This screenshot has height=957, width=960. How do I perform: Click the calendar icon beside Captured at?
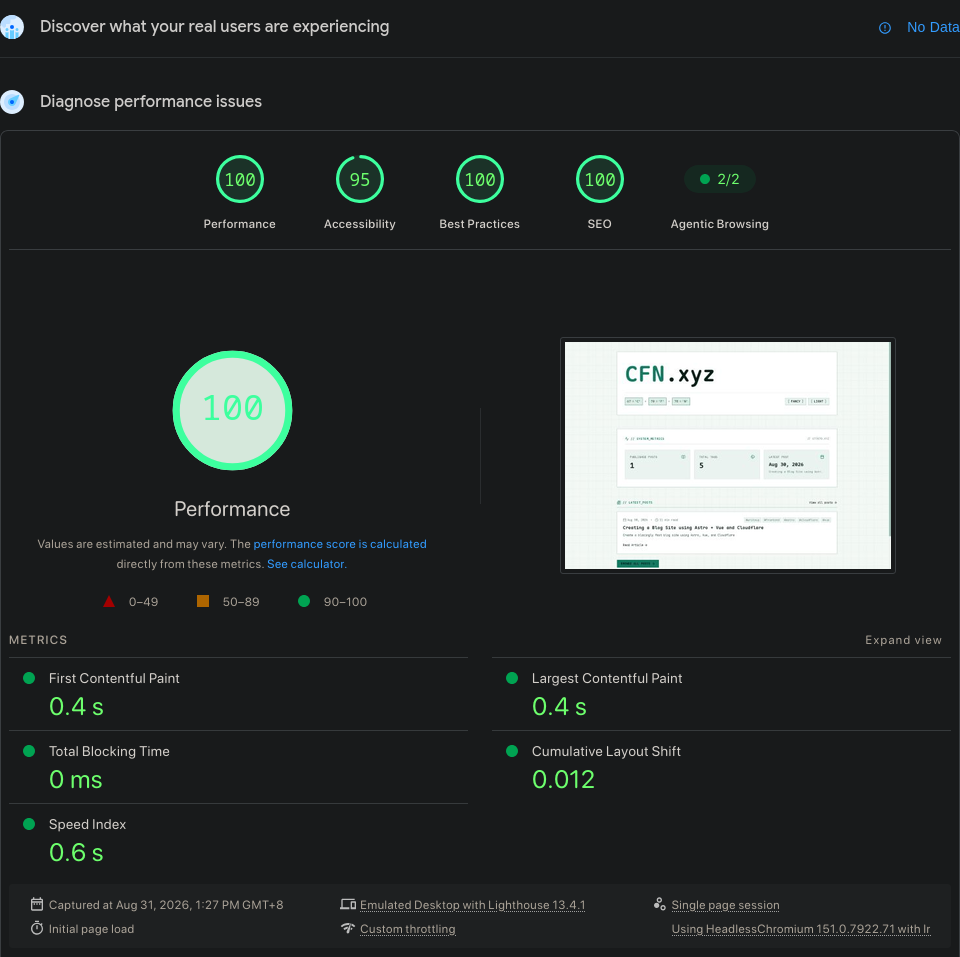point(37,904)
